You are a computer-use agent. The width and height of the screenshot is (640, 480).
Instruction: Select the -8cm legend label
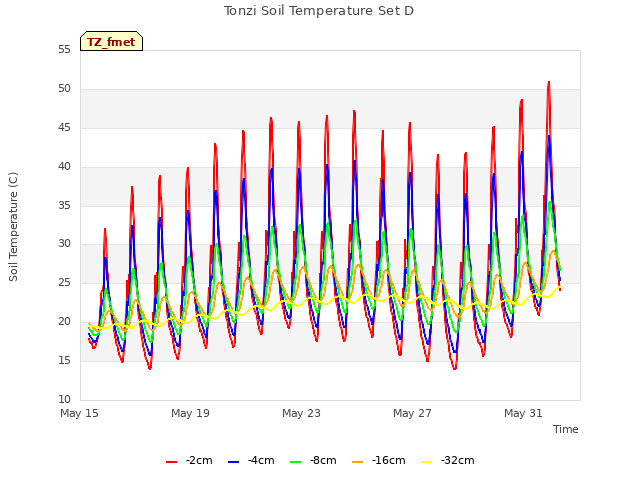point(323,460)
